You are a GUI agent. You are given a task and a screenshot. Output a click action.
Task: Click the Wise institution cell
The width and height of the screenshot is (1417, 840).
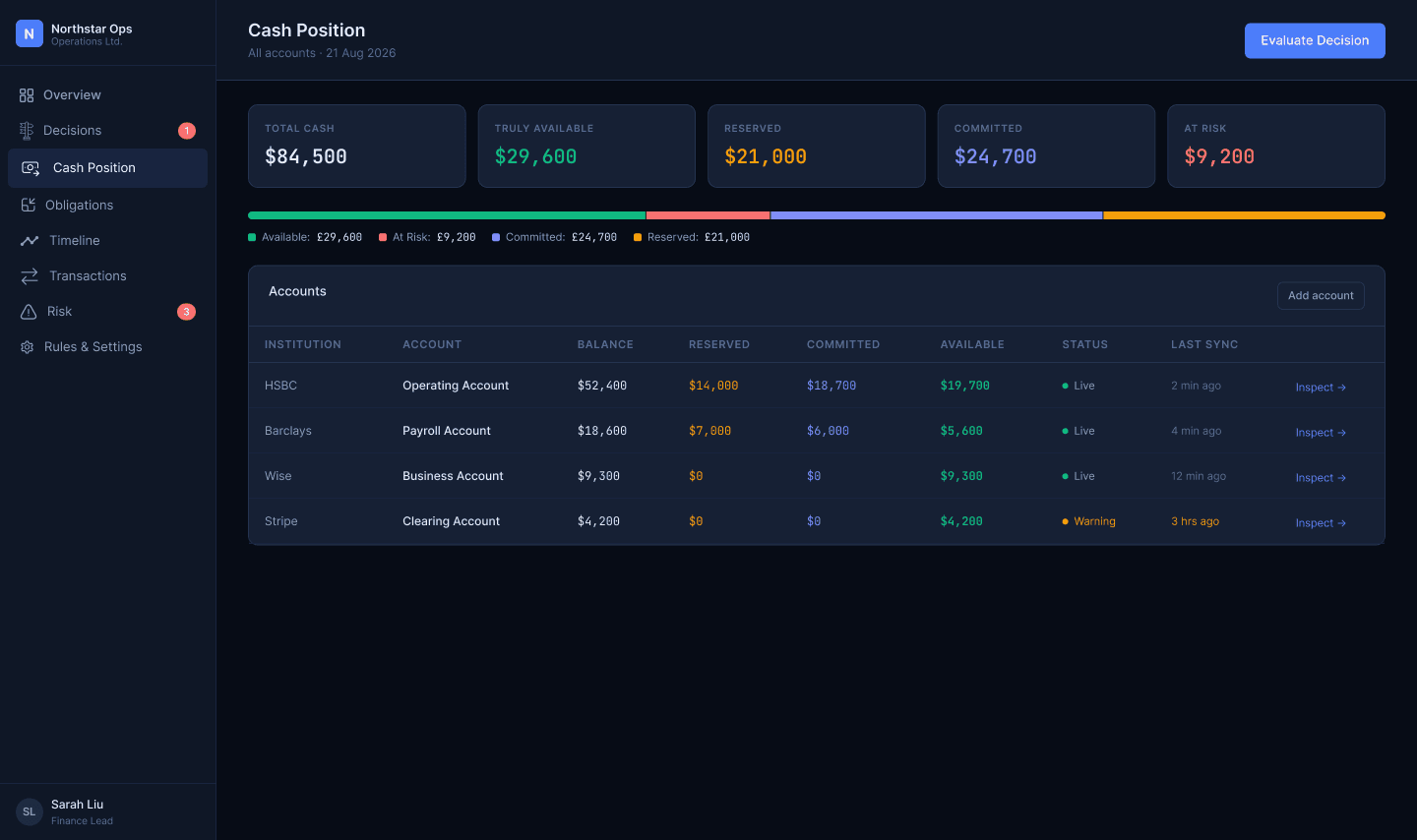point(278,476)
